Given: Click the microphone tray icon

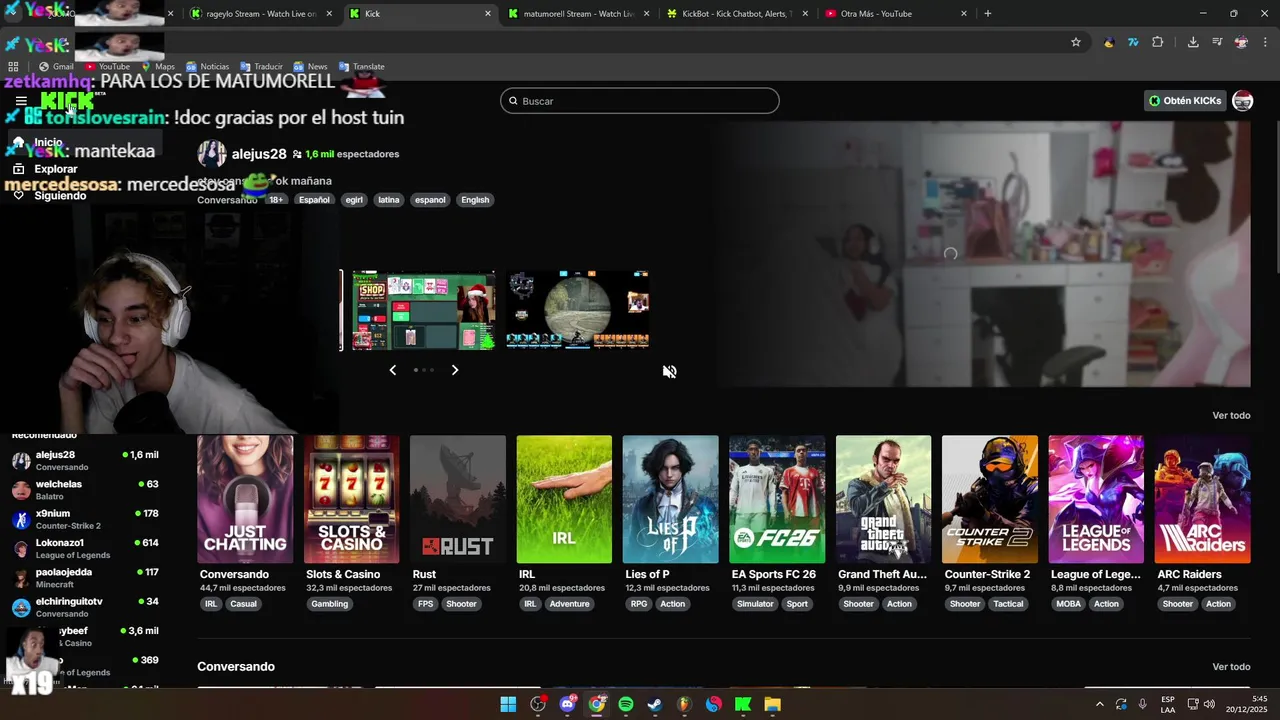Looking at the screenshot, I should click(1143, 704).
